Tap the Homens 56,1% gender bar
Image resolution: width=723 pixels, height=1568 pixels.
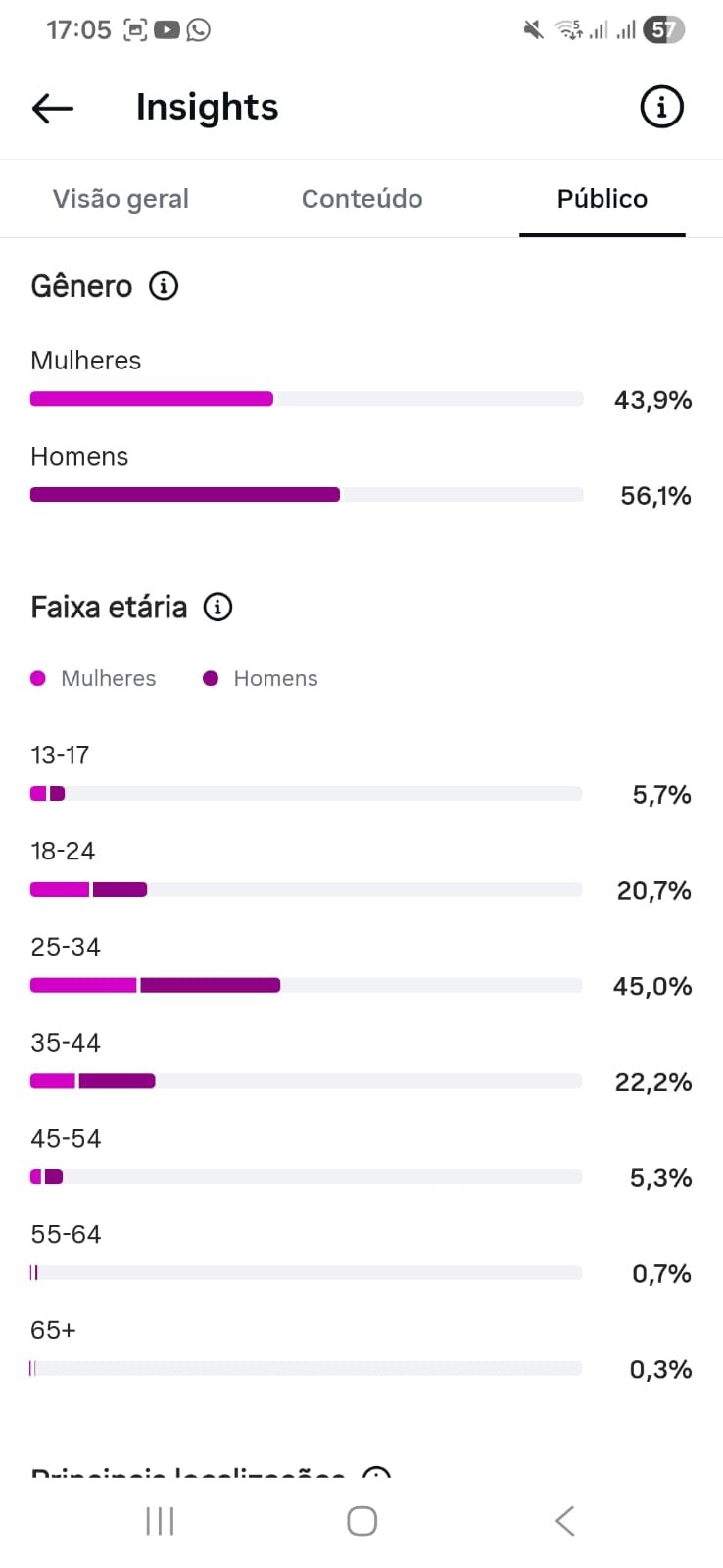pyautogui.click(x=307, y=495)
